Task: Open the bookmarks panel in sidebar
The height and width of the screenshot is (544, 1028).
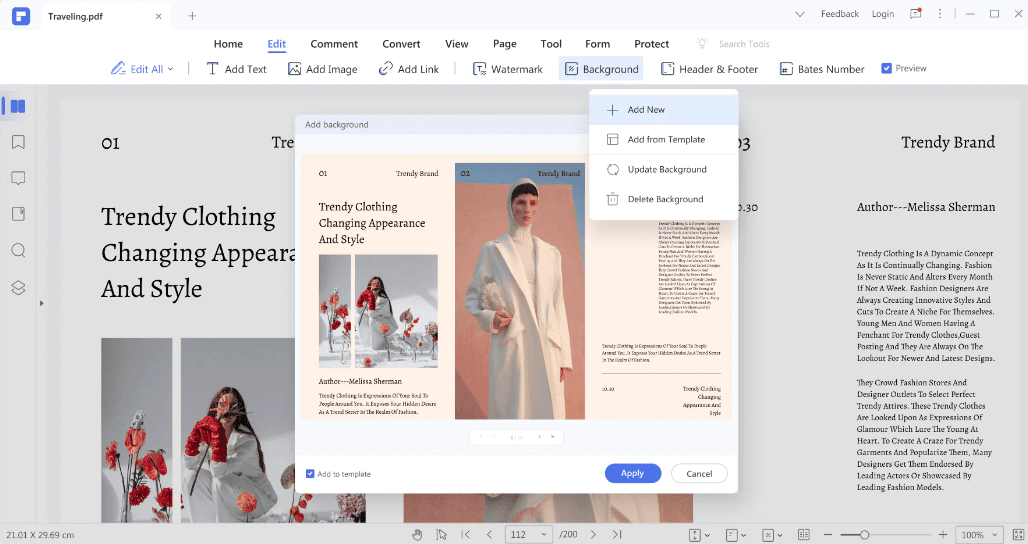Action: [18, 142]
